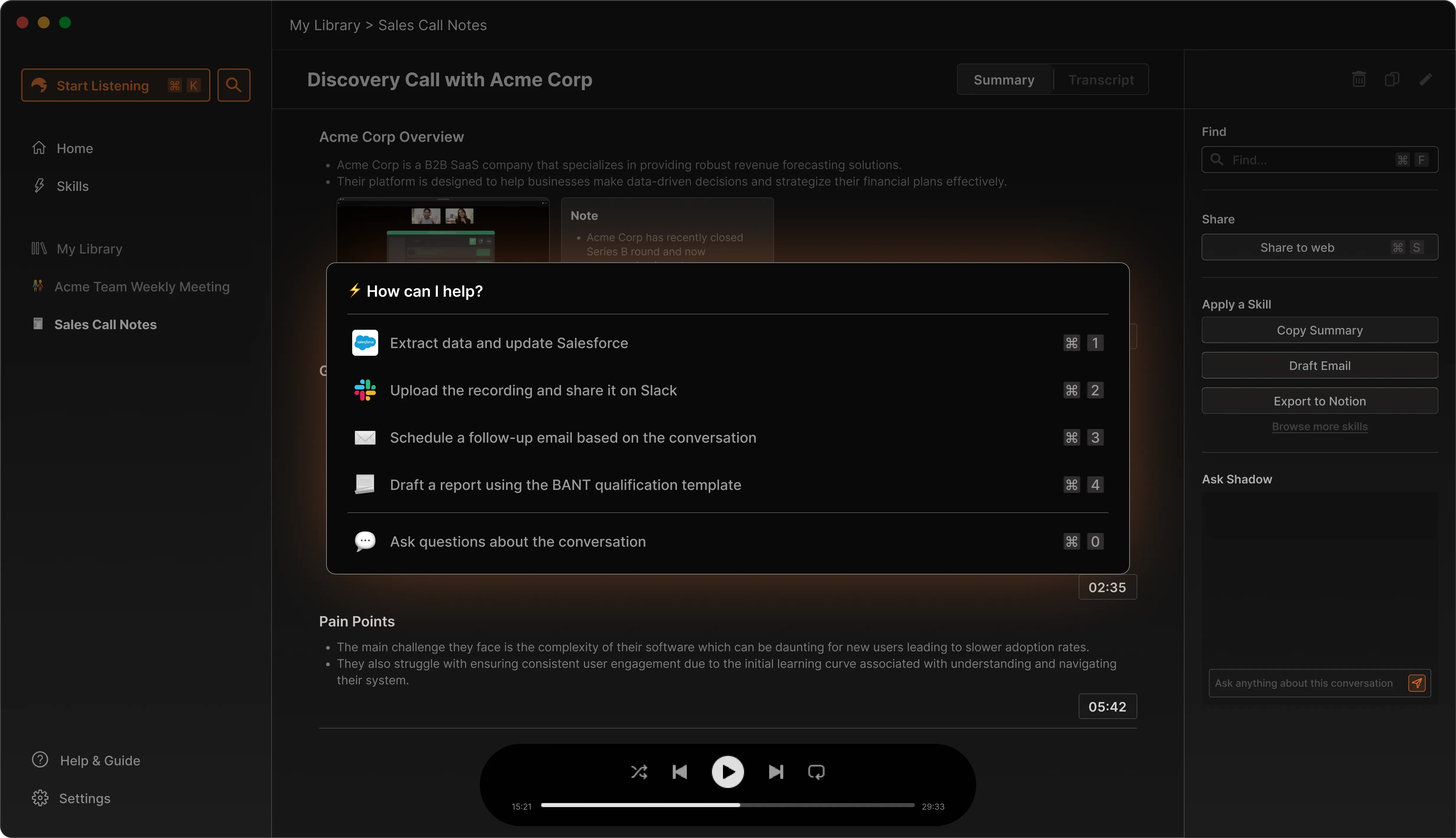Enable repeat playback mode
The image size is (1456, 838).
817,772
